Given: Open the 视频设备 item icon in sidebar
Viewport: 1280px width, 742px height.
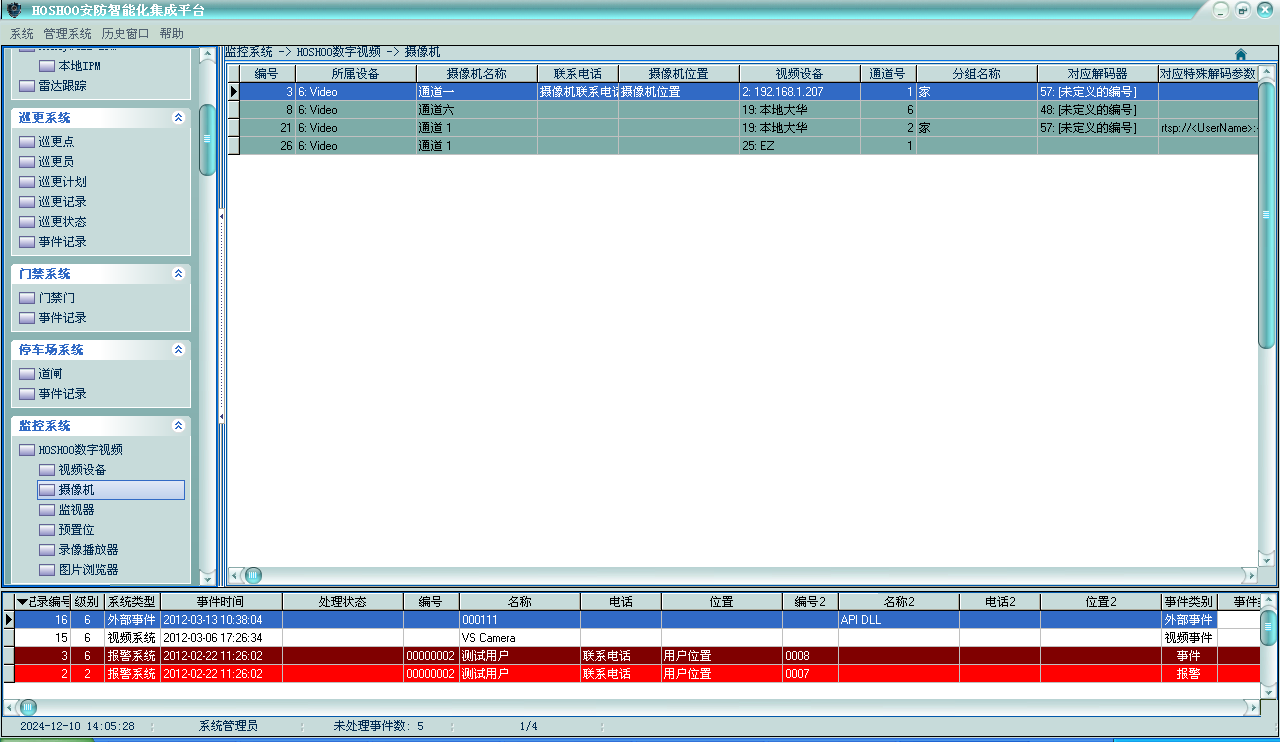Looking at the screenshot, I should 47,470.
